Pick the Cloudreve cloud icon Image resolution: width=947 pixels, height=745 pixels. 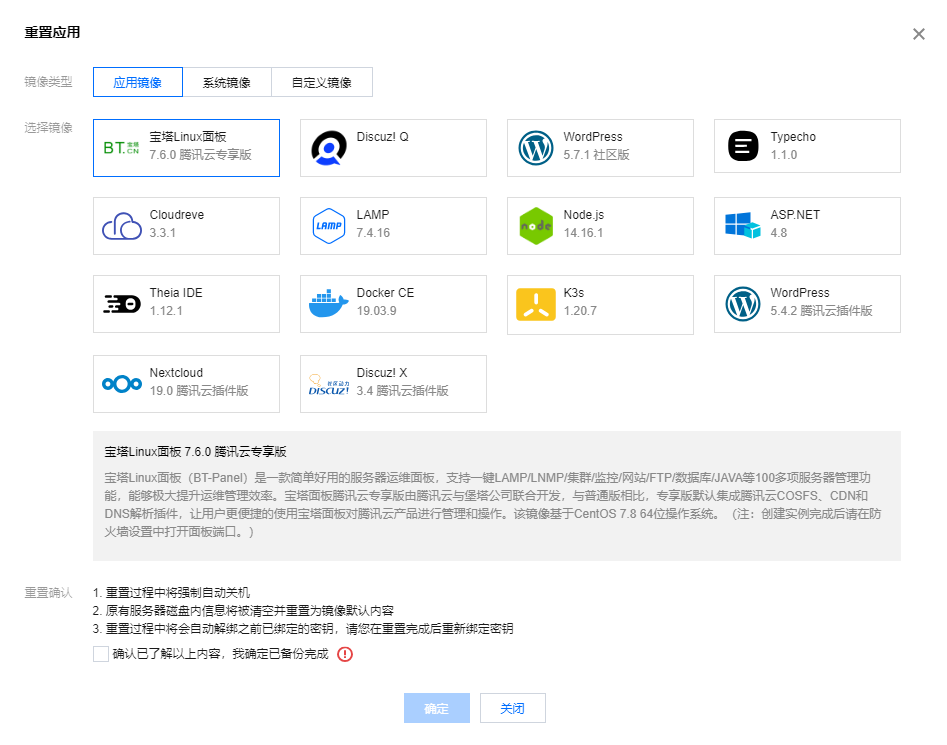point(121,226)
